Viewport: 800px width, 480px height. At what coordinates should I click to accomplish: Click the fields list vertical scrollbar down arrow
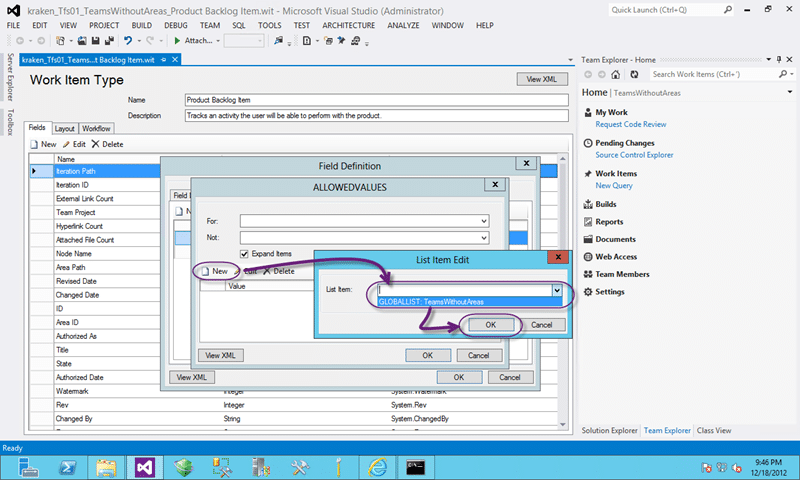coord(563,424)
